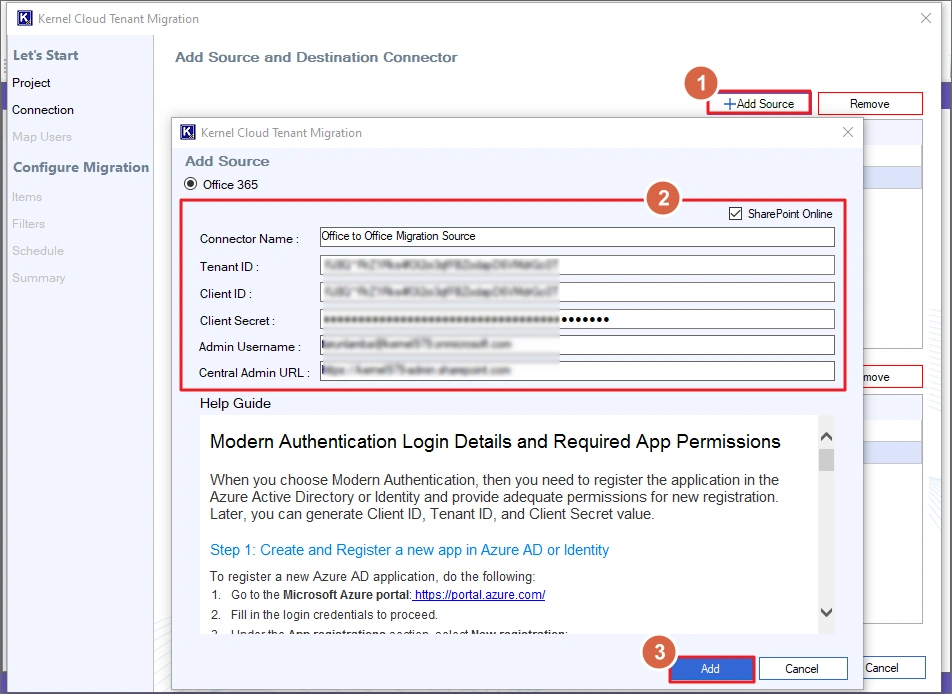Image resolution: width=952 pixels, height=694 pixels.
Task: Click the Kernel logo in the main window title bar
Action: tap(24, 17)
